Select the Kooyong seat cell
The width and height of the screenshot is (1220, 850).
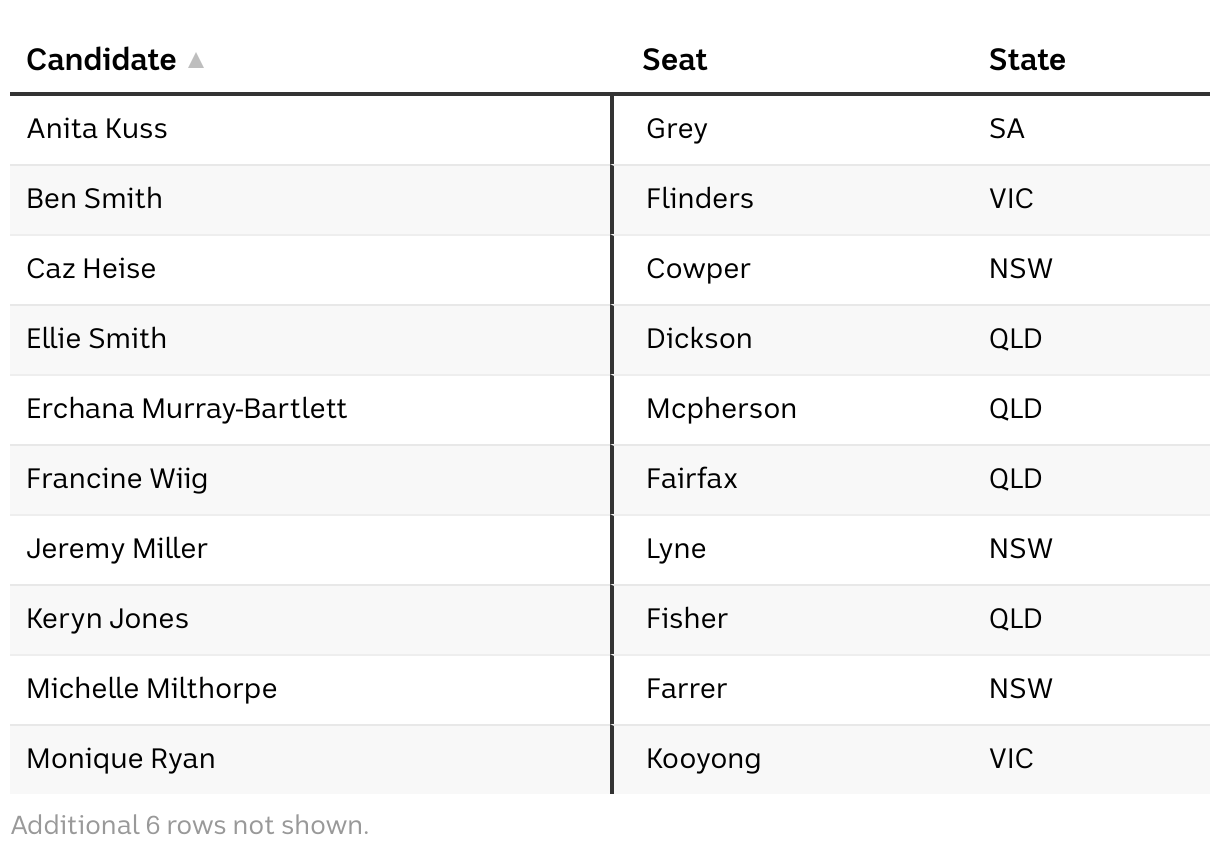(x=703, y=759)
